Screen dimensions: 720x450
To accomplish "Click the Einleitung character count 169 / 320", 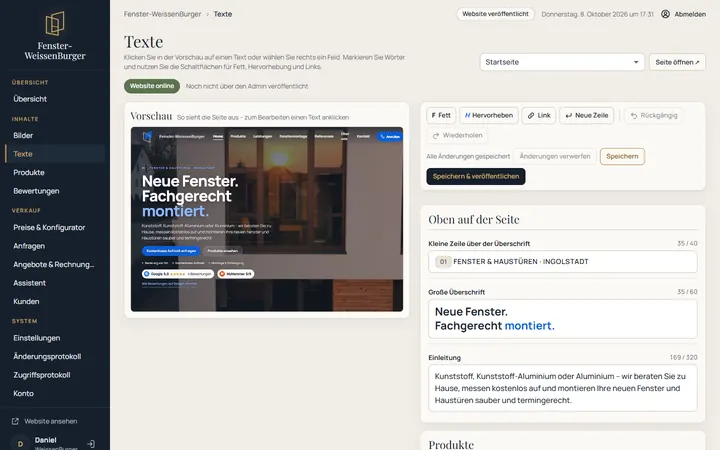I will click(x=683, y=357).
